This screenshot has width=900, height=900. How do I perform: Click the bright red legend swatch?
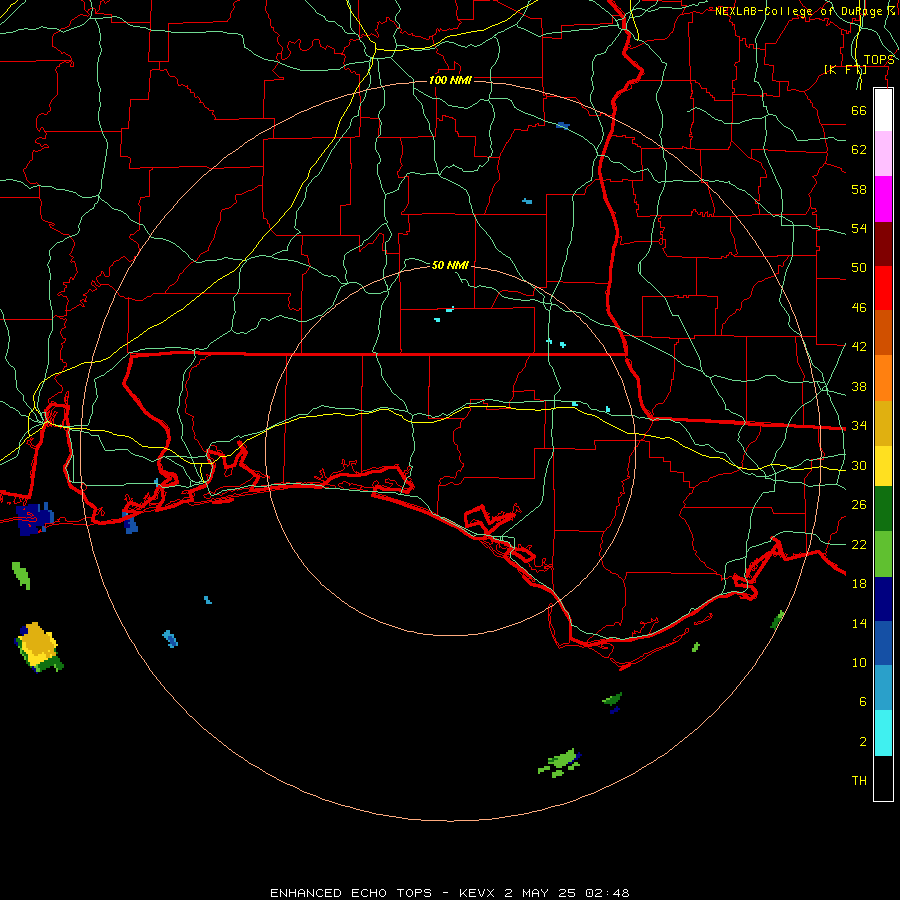coord(883,288)
